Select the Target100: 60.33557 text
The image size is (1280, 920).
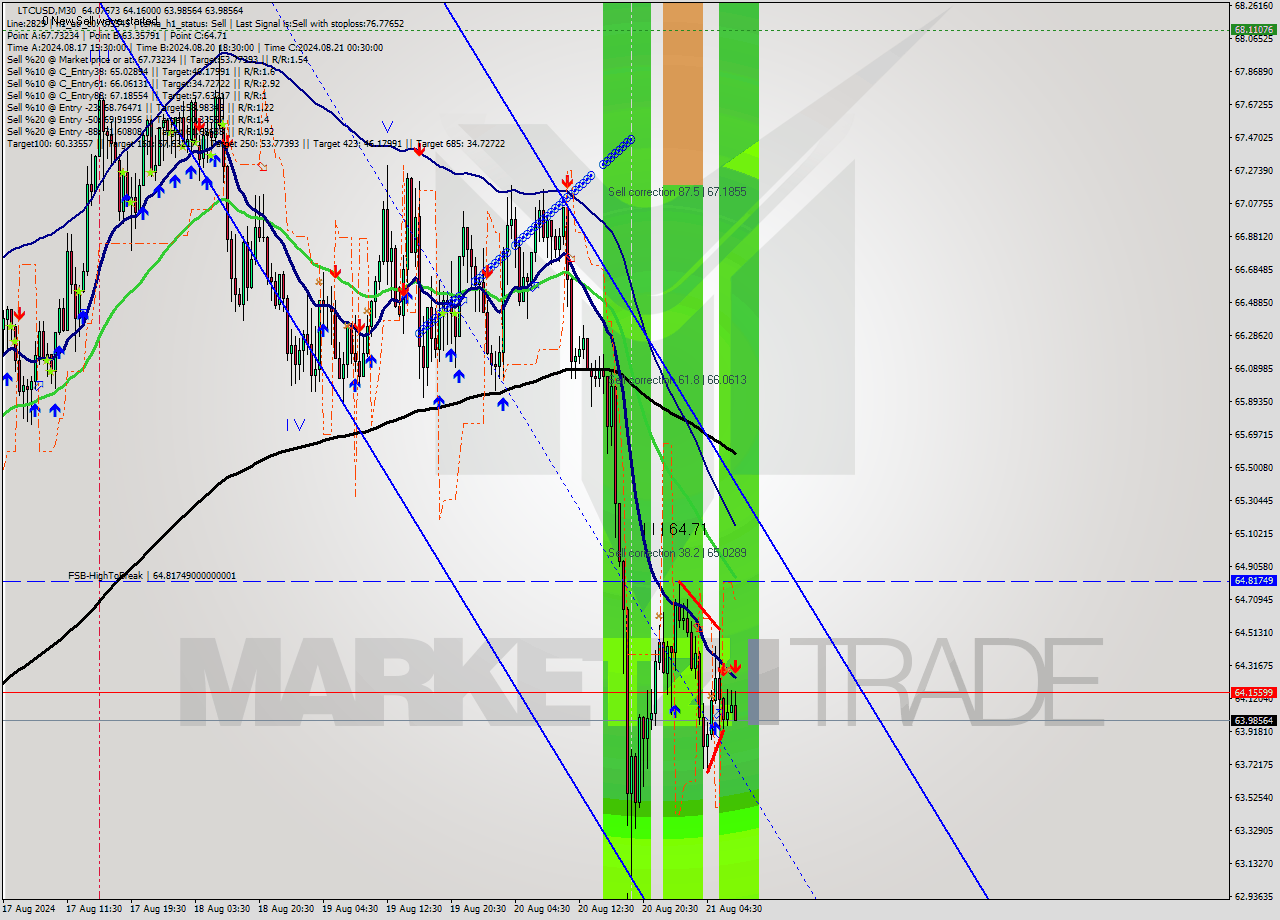[x=50, y=143]
